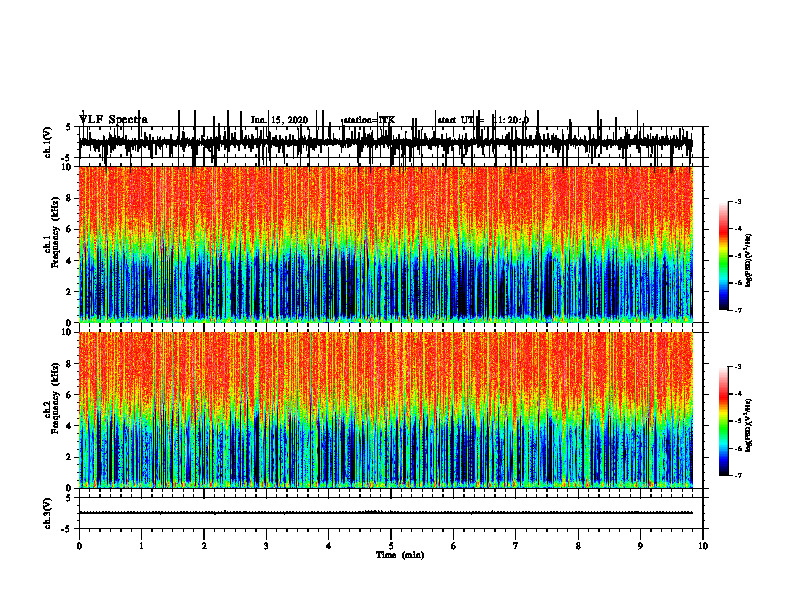Click the date label "Jan. 15, 2020"
Image resolution: width=792 pixels, height=612 pixels.
coord(279,120)
